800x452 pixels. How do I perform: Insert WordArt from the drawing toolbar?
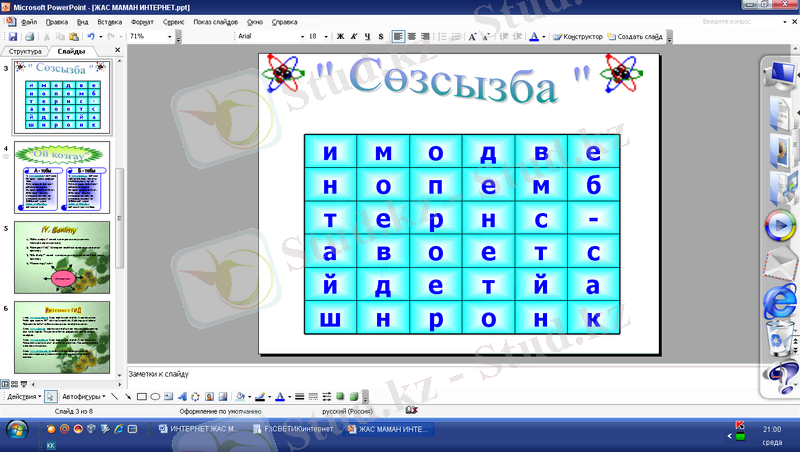182,397
